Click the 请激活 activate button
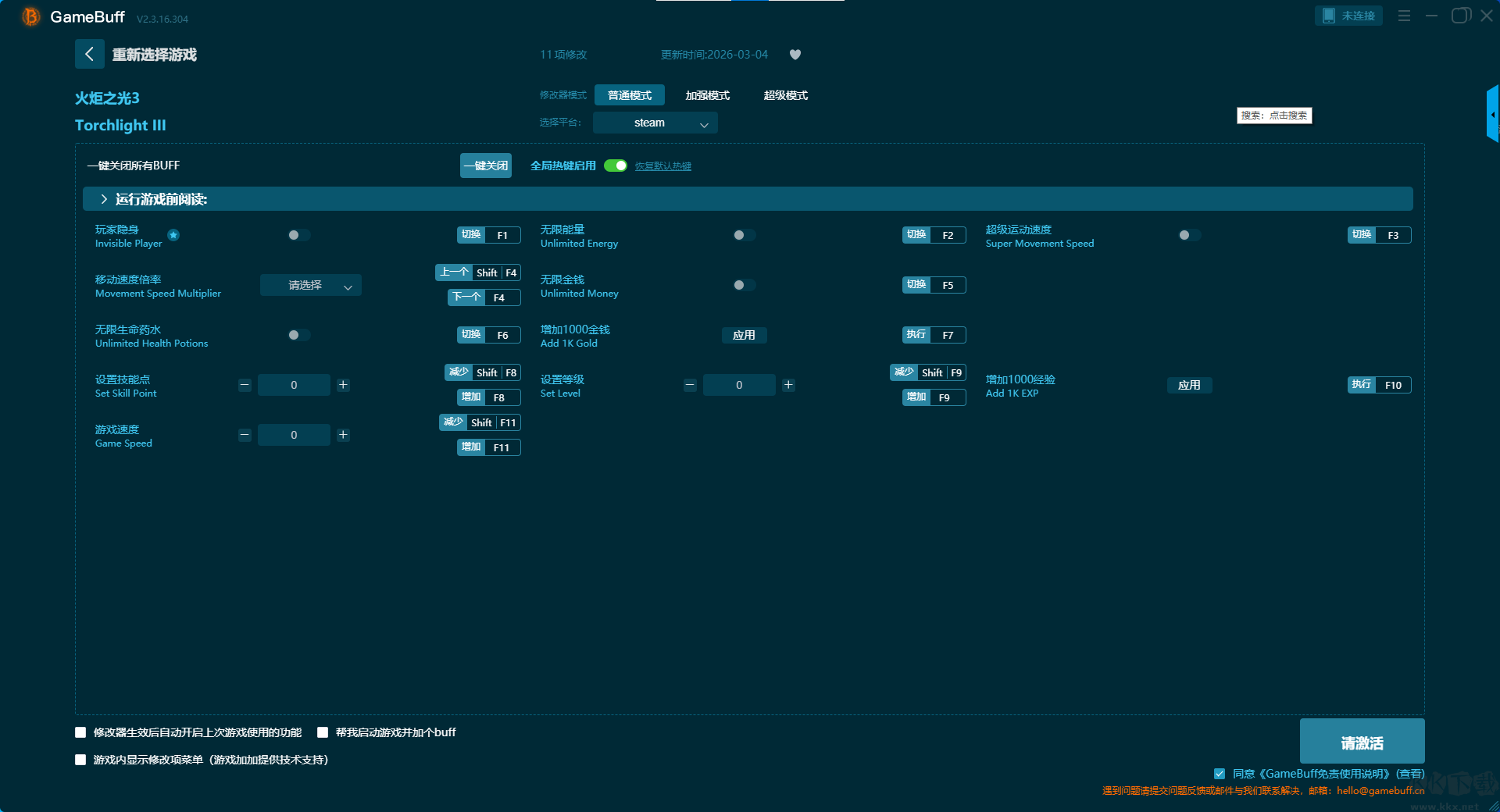The height and width of the screenshot is (812, 1500). (x=1362, y=742)
